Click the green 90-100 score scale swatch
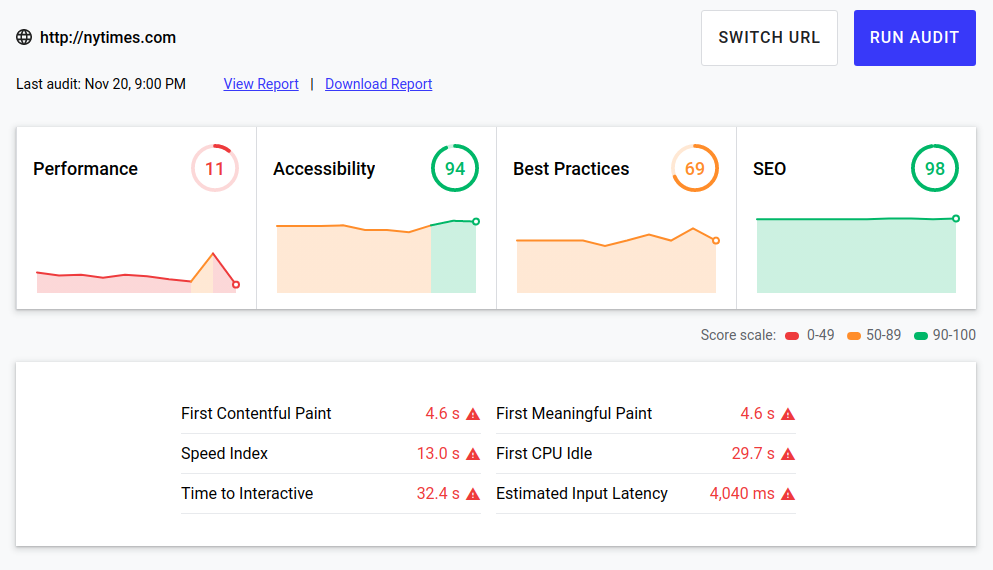Viewport: 993px width, 570px height. (921, 336)
